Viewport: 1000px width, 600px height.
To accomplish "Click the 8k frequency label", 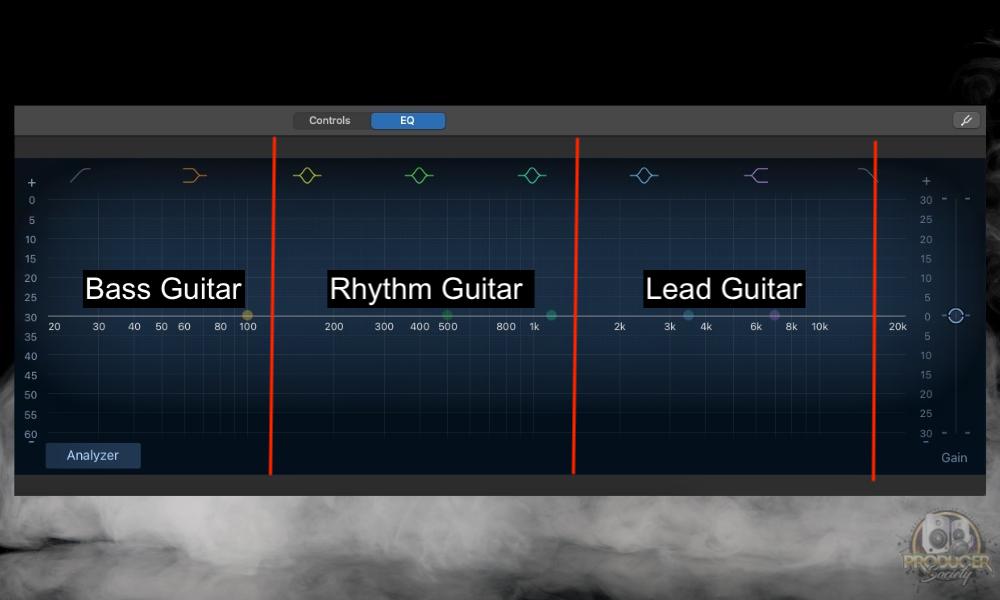I will tap(791, 326).
